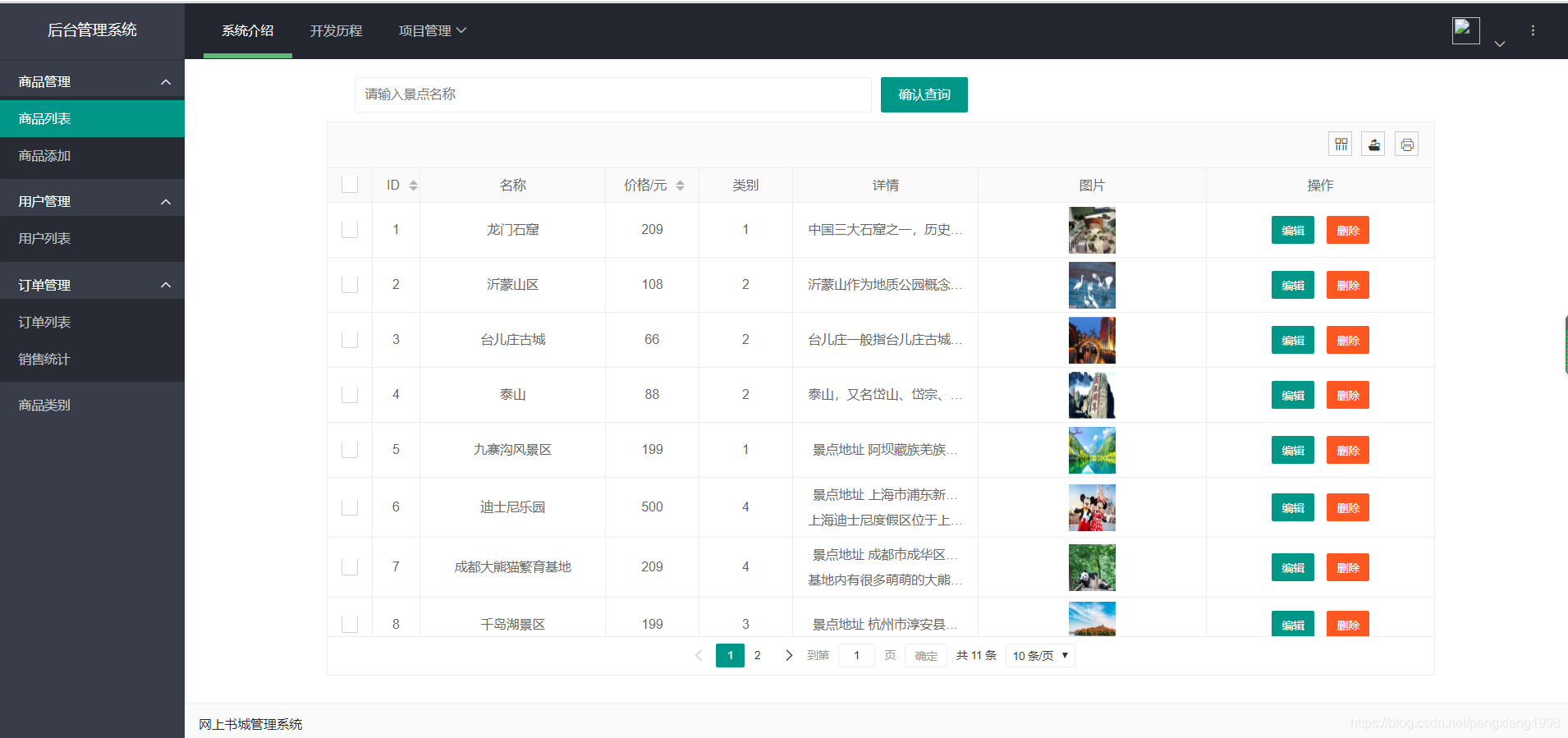Select 商品添加 in the sidebar
This screenshot has width=1568, height=738.
click(x=92, y=156)
